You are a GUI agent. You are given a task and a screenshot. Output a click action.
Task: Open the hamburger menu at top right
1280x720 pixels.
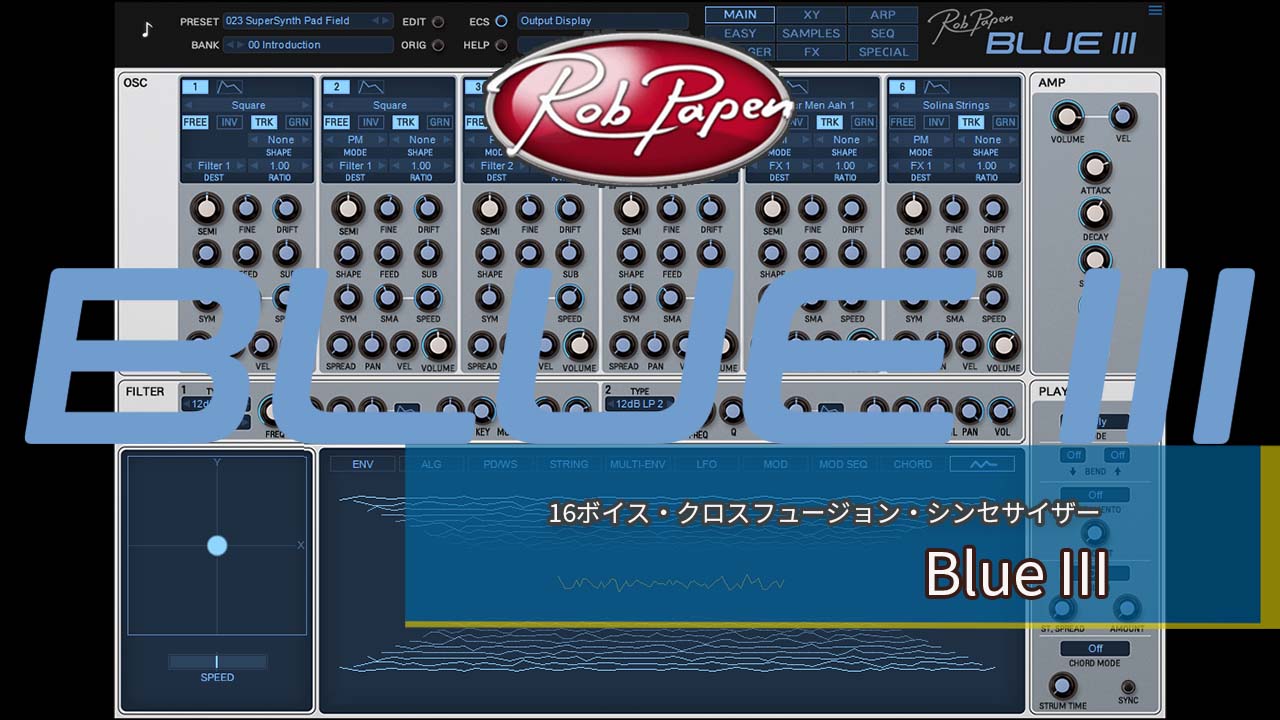(x=1155, y=11)
